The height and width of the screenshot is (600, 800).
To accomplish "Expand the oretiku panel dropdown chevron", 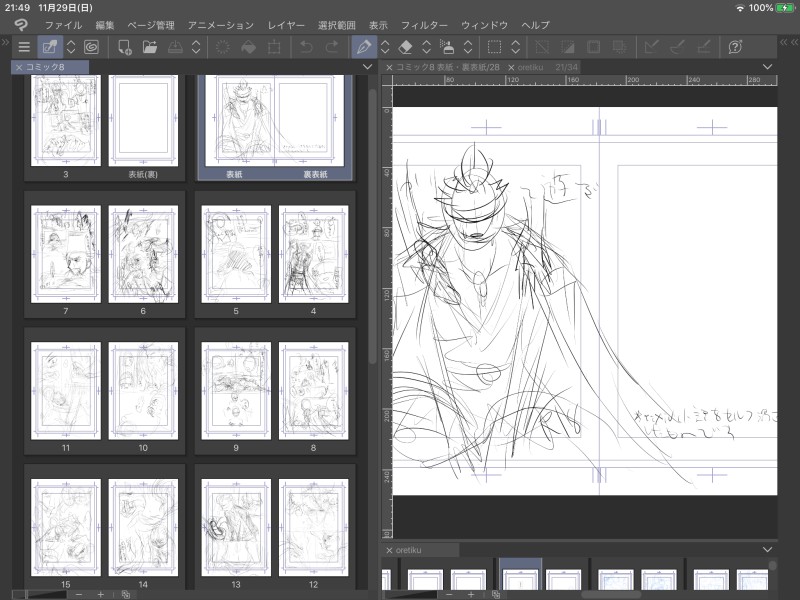I will click(767, 549).
